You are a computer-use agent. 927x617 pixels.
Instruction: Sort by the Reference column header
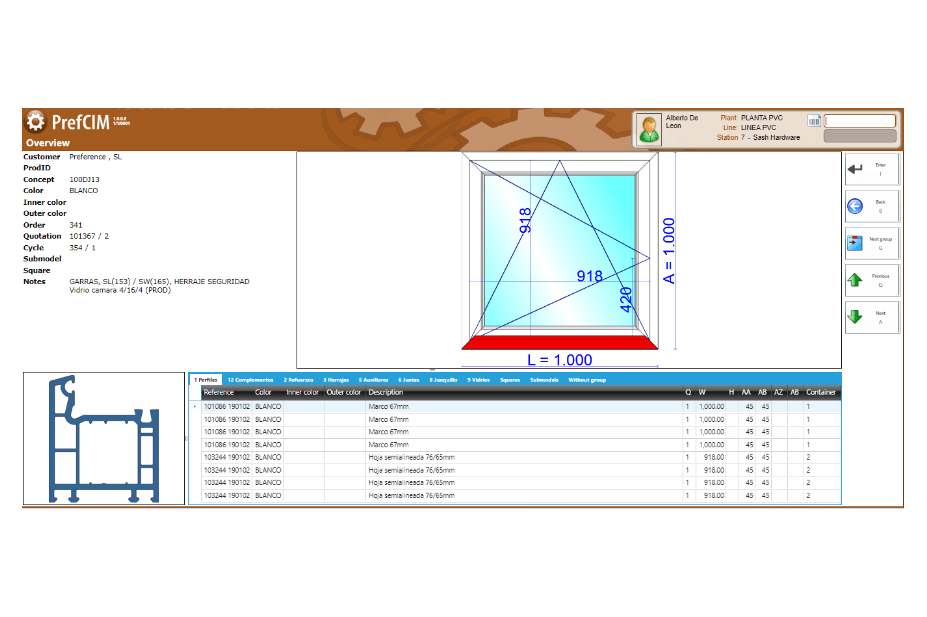(219, 393)
